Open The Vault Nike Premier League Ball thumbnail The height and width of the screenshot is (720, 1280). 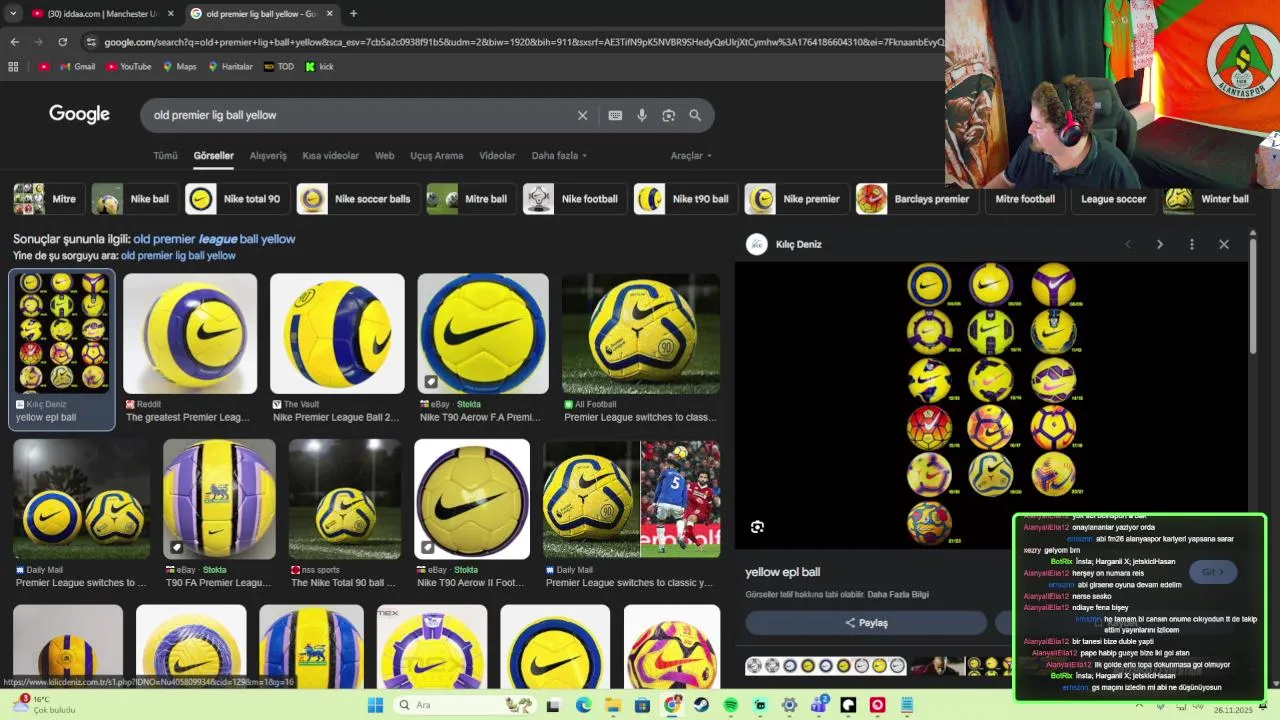click(x=337, y=334)
